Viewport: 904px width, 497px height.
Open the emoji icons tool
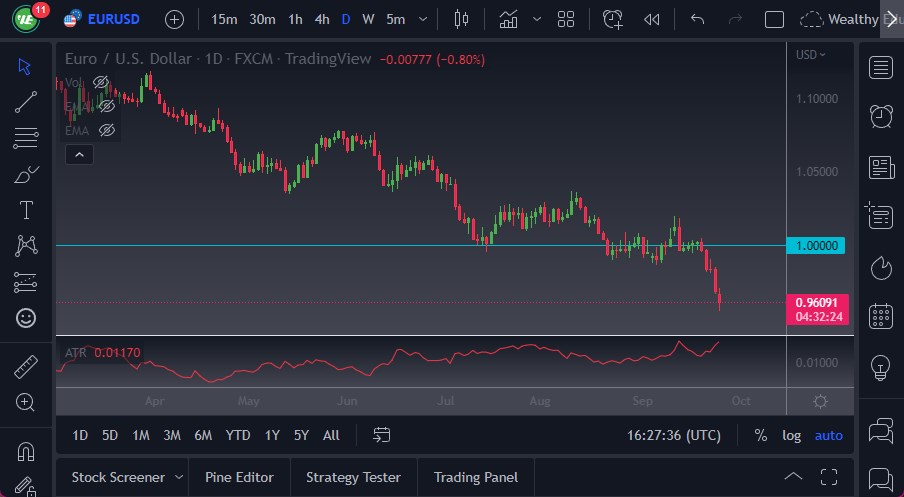(26, 318)
